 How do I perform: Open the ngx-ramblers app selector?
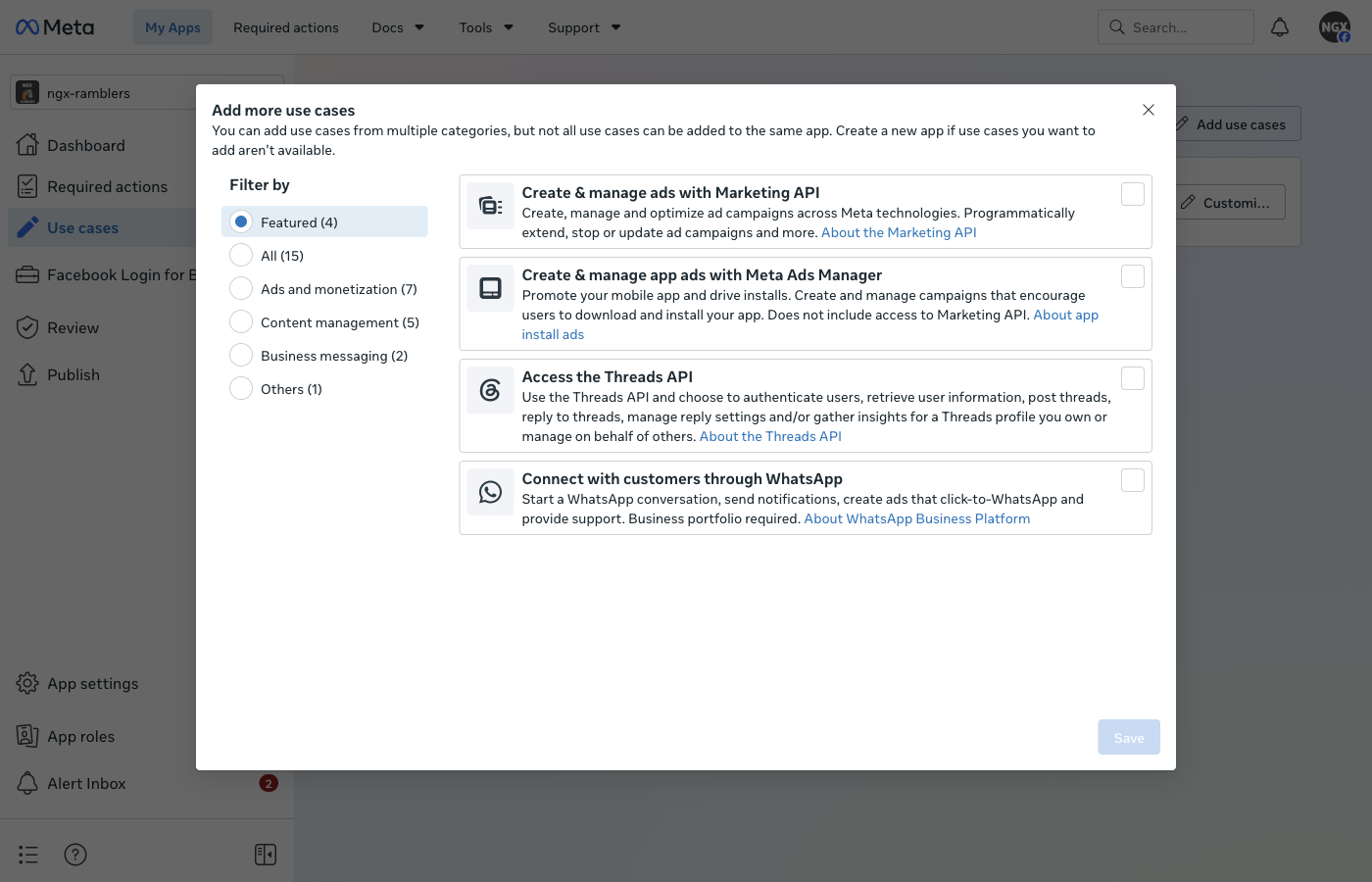point(147,93)
